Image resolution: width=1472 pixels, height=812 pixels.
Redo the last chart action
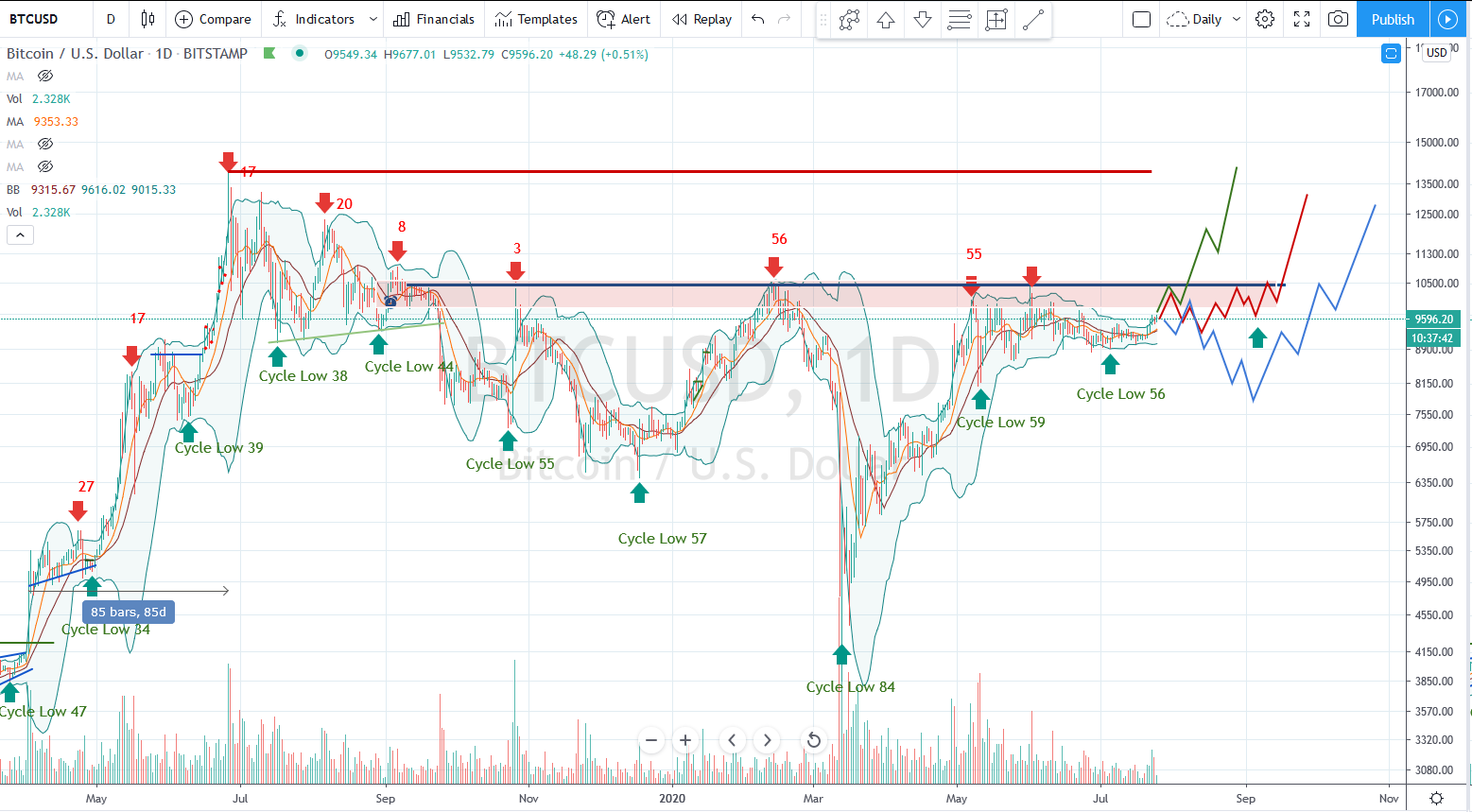point(784,19)
